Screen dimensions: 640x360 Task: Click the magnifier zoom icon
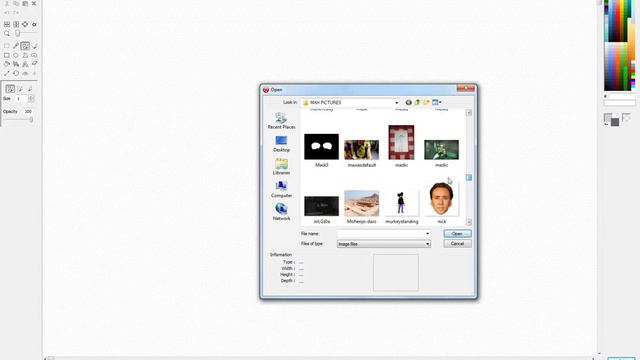(x=7, y=33)
